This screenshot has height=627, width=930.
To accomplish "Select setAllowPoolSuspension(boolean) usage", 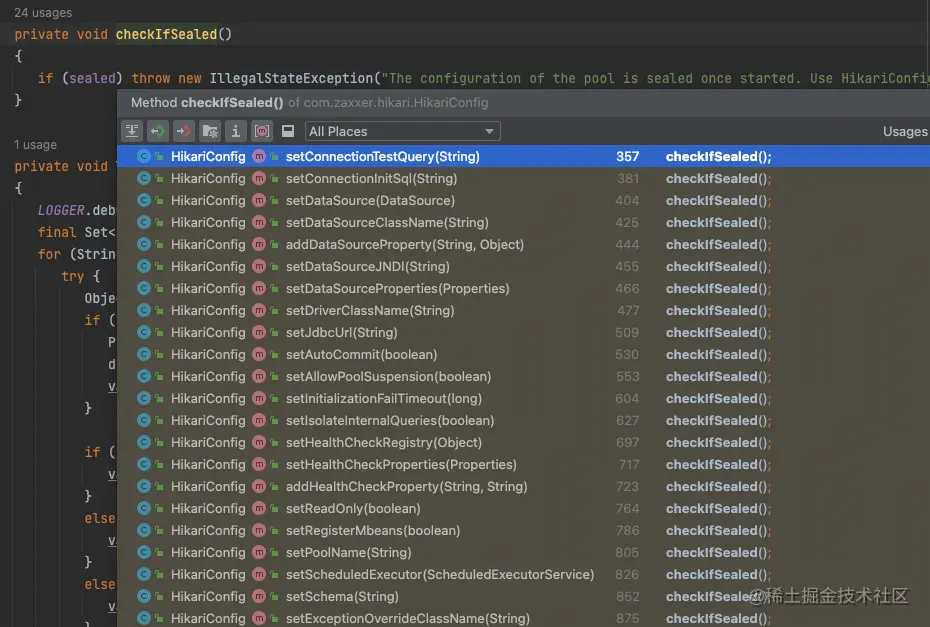I will point(523,376).
